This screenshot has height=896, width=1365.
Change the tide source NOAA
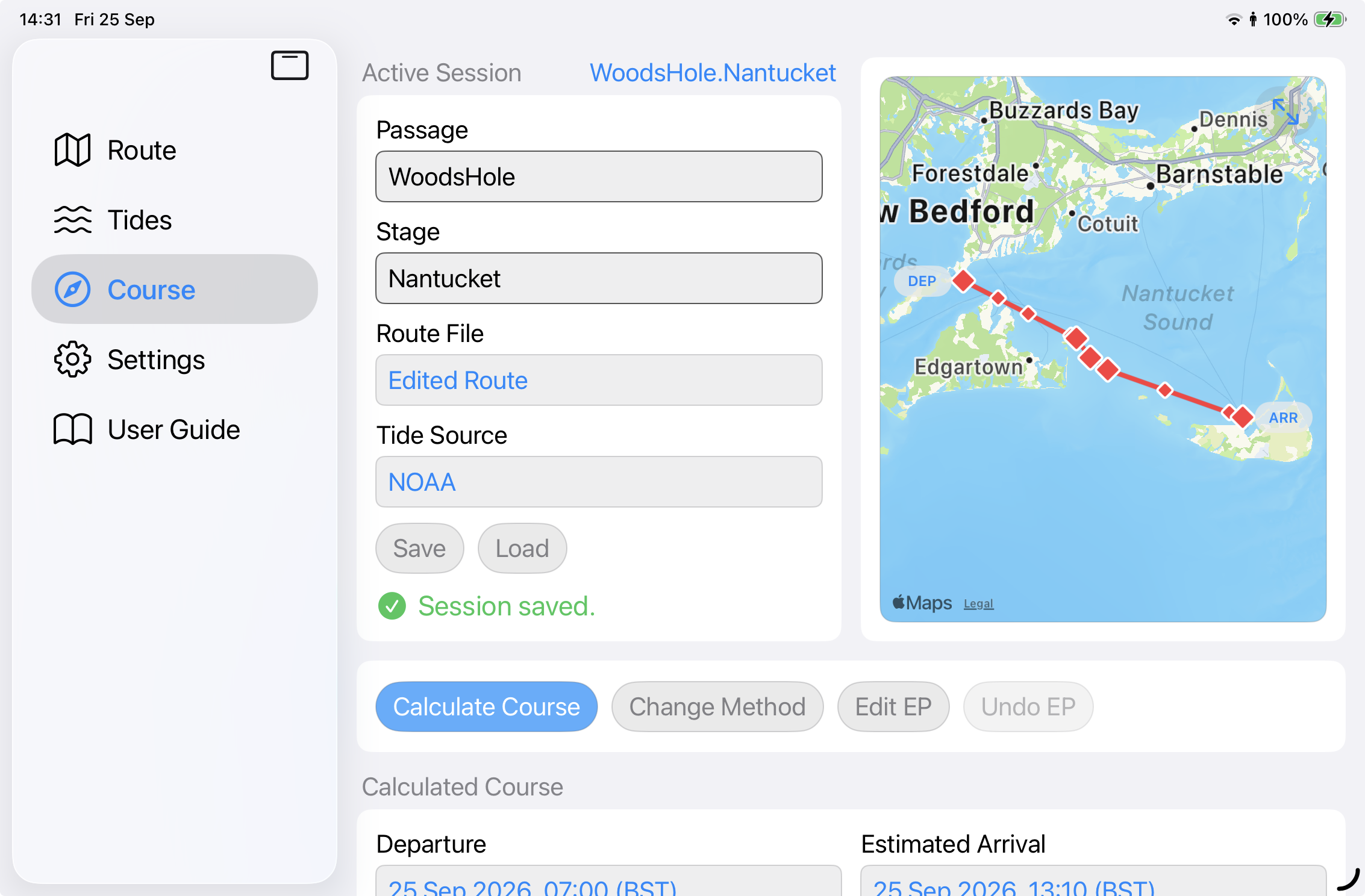[x=599, y=482]
